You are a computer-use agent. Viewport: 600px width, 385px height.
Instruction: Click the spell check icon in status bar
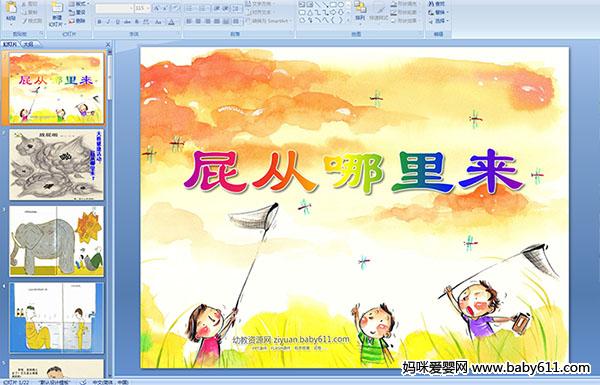click(x=83, y=382)
